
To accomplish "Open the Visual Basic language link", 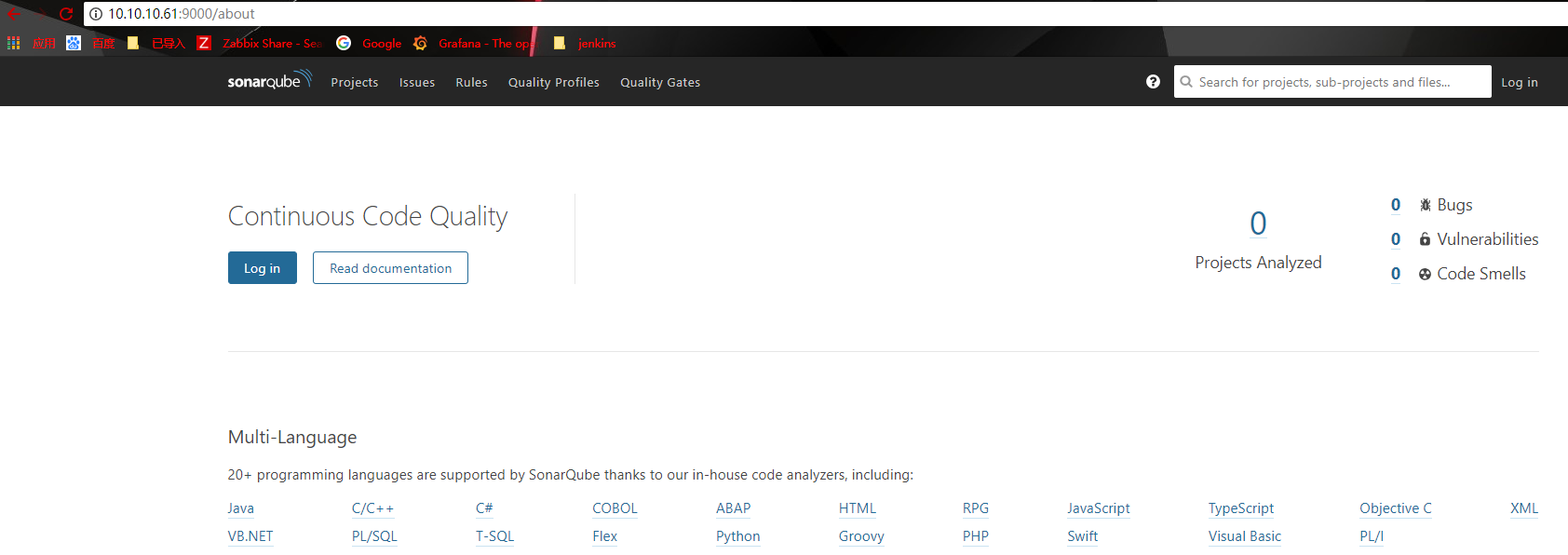I will point(1245,536).
